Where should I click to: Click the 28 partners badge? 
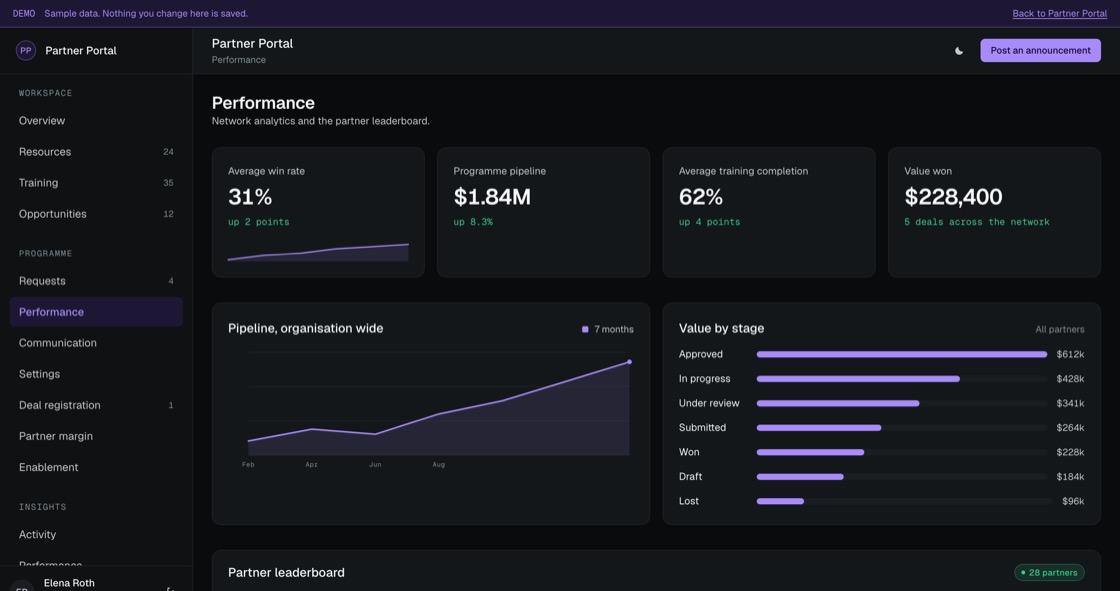click(1049, 572)
